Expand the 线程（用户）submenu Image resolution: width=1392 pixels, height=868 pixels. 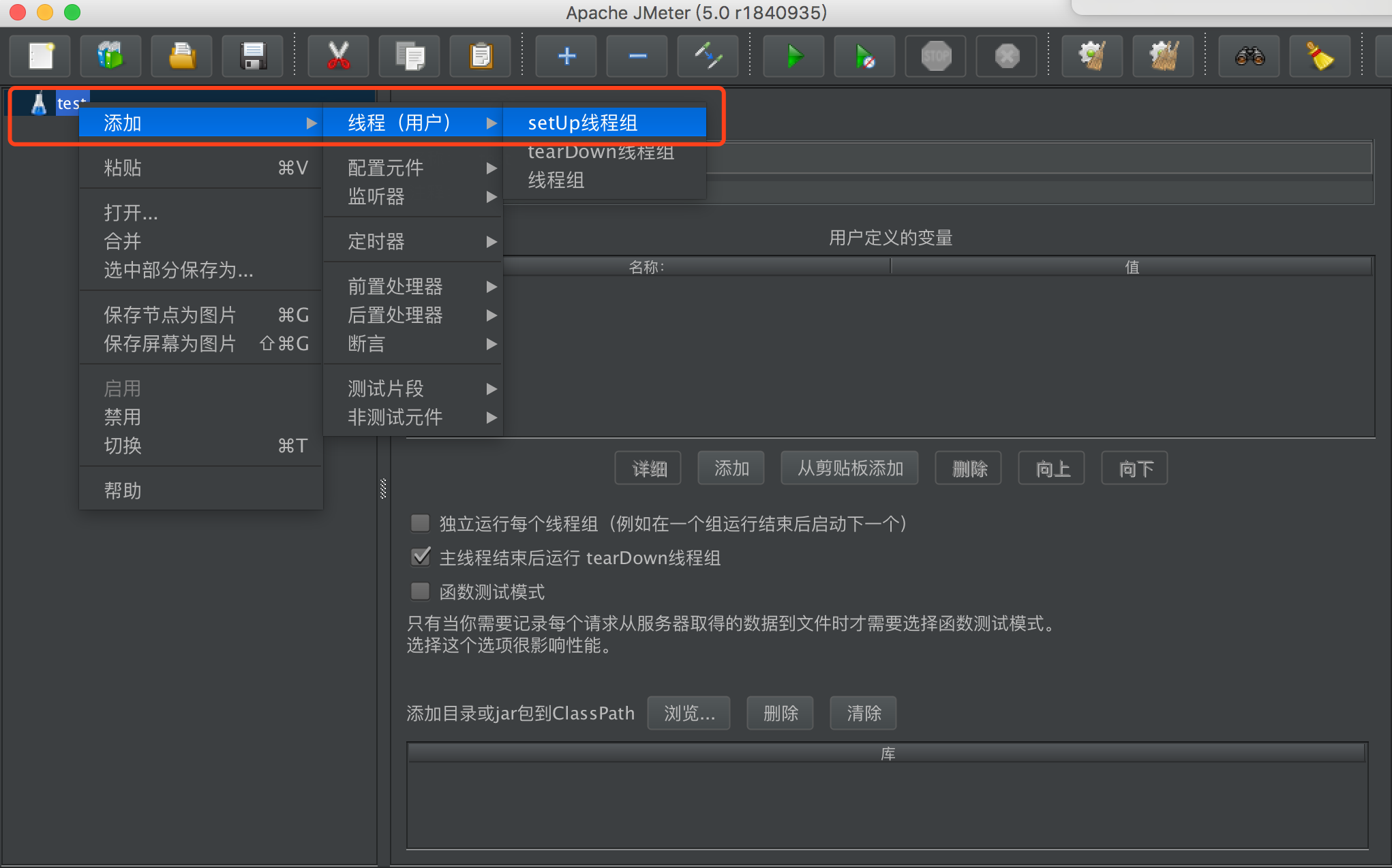(413, 123)
